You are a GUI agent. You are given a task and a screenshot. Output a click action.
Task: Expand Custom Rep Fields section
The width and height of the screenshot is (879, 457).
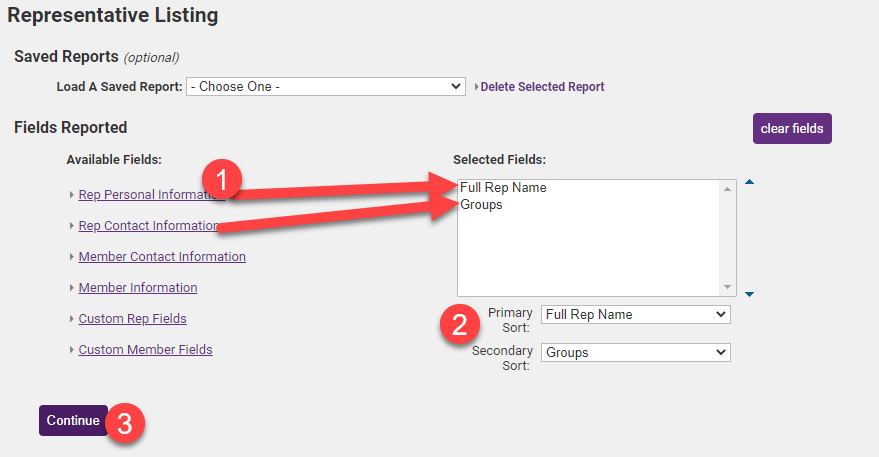(132, 319)
